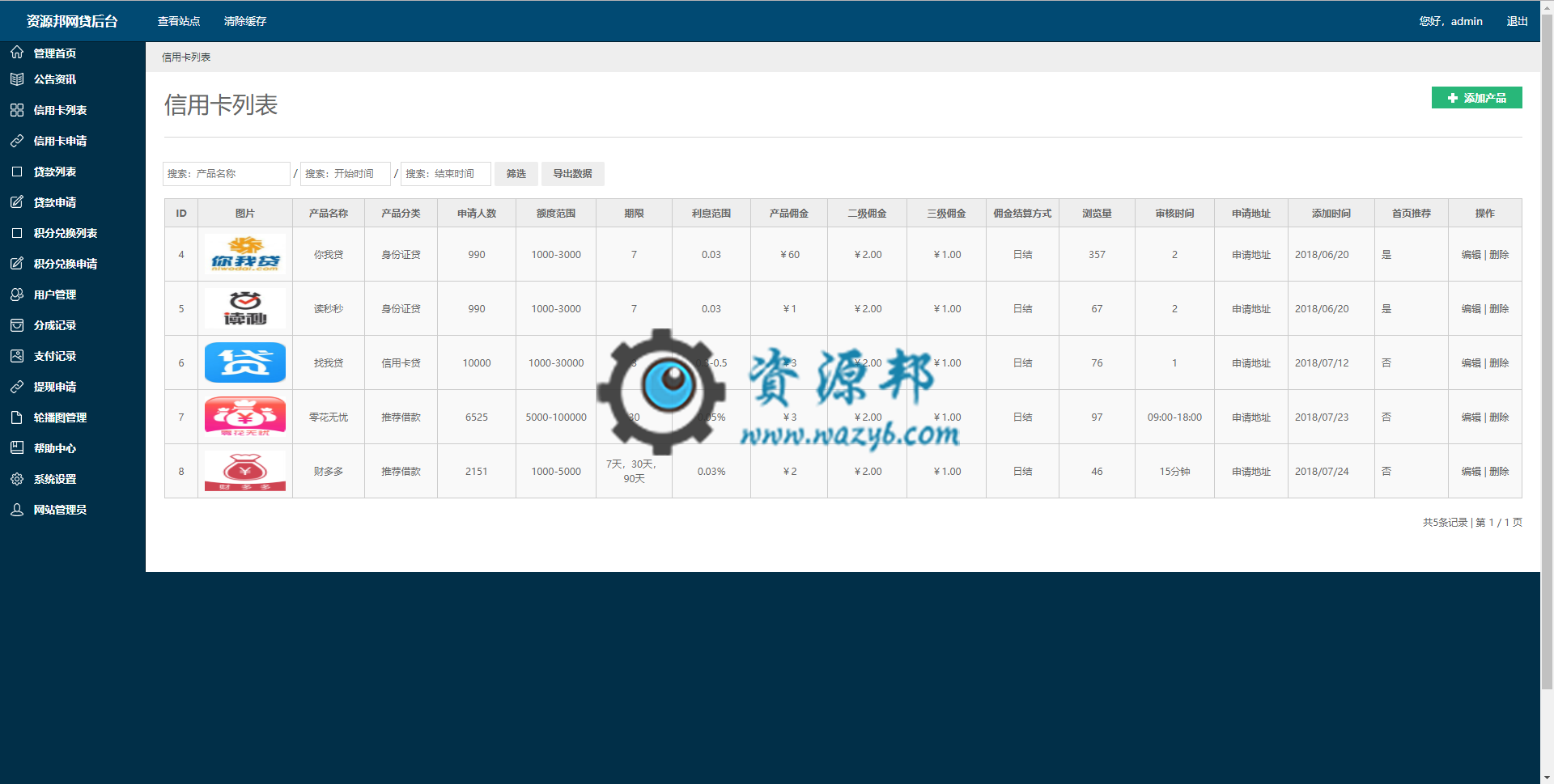Open 公告资讯 menu item
Viewport: 1554px width, 784px height.
55,79
